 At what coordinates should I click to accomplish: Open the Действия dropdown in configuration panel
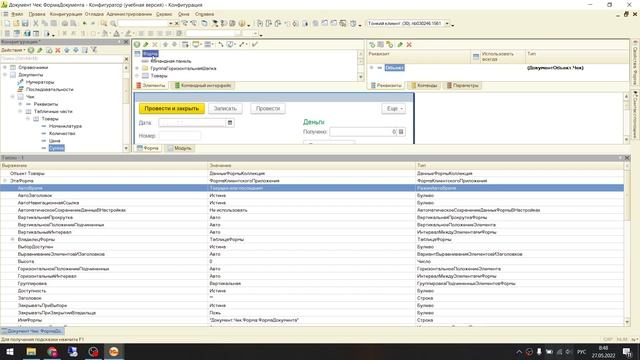(13, 50)
